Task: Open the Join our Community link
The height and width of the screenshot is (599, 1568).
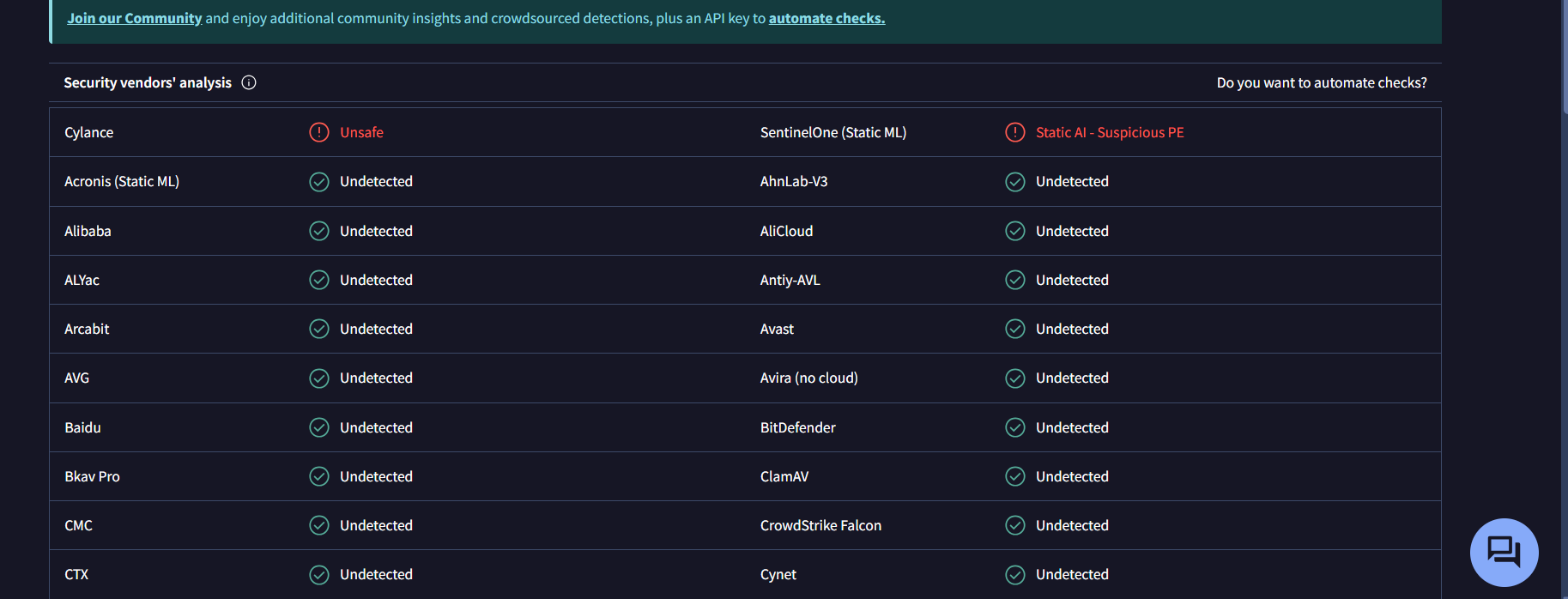Action: click(x=135, y=18)
